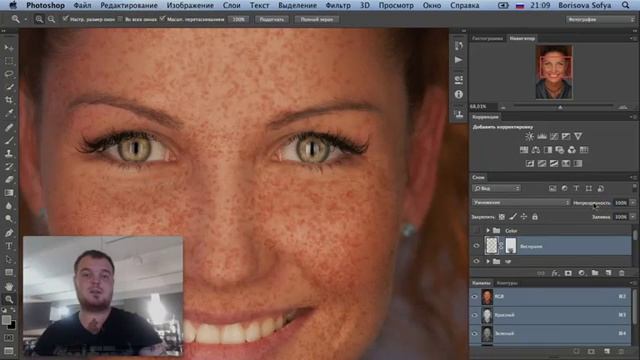
Task: Select the Lasso tool
Action: coord(9,74)
